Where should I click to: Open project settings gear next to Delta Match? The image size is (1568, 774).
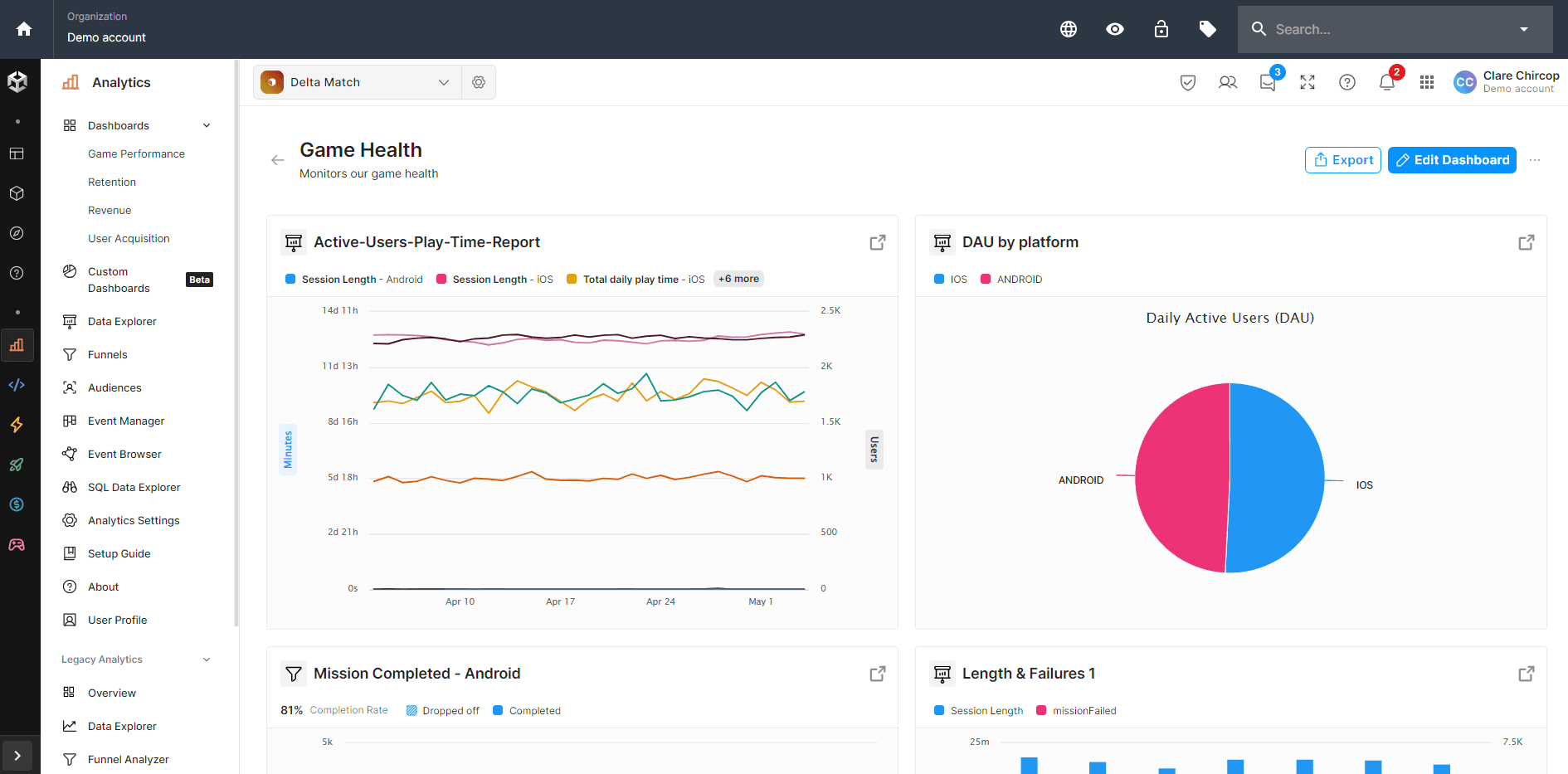(479, 82)
